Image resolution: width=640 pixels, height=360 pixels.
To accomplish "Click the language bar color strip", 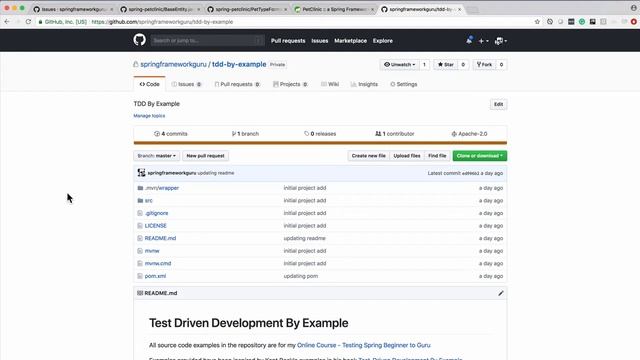I will click(320, 143).
